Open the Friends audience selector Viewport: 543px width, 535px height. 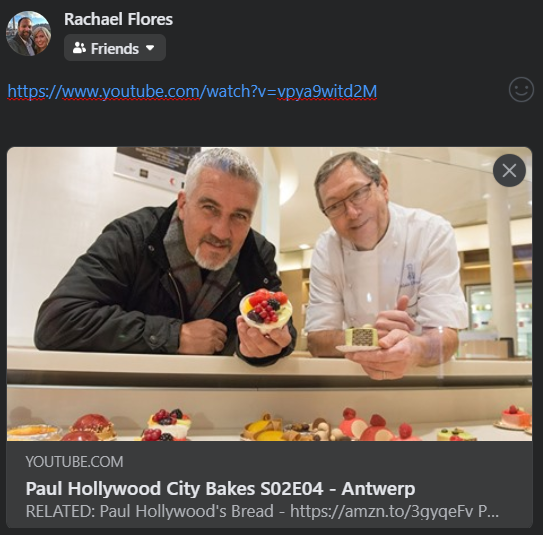pos(115,48)
